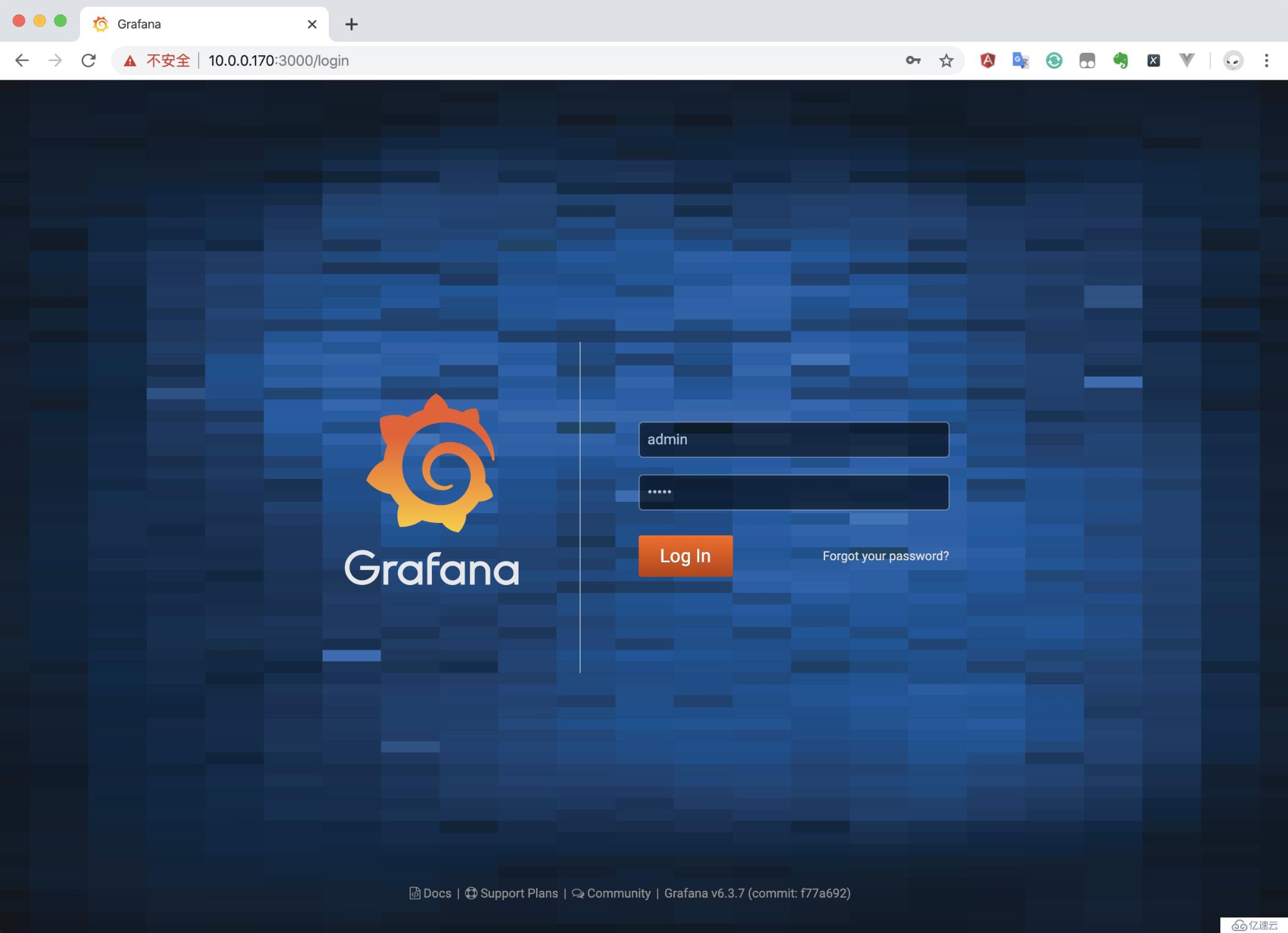Image resolution: width=1288 pixels, height=933 pixels.
Task: Open the Evernote elephant extension icon
Action: click(x=1120, y=60)
